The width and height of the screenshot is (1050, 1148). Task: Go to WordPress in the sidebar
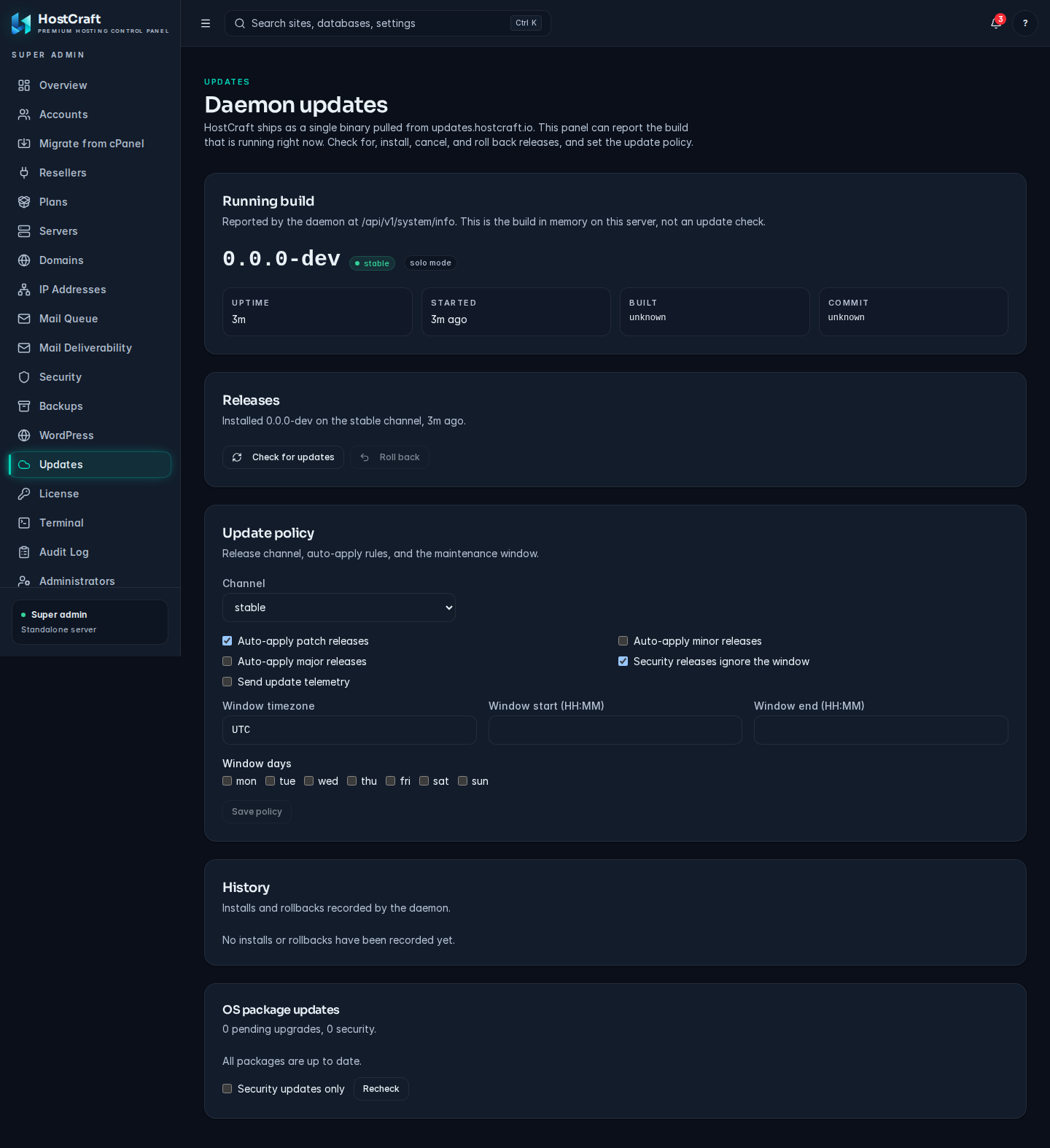click(90, 435)
